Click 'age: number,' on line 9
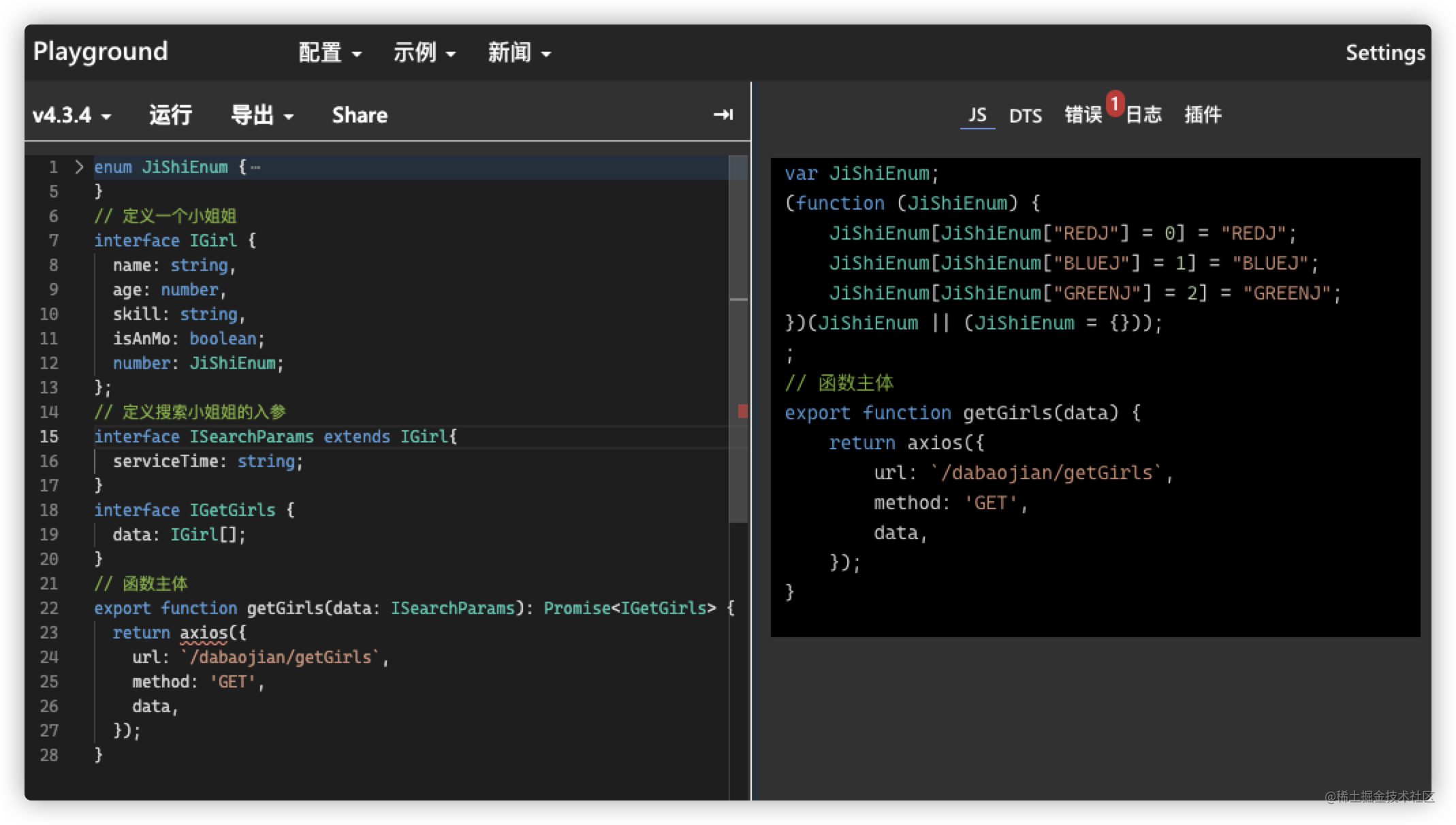Image resolution: width=1456 pixels, height=825 pixels. click(x=170, y=289)
